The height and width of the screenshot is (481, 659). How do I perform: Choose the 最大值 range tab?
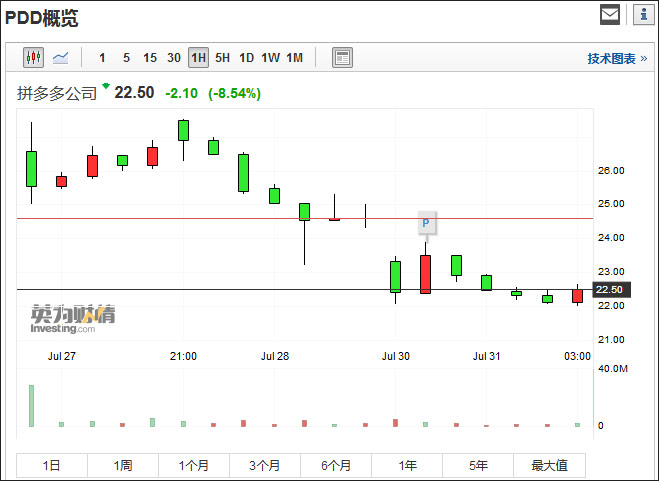pos(549,465)
